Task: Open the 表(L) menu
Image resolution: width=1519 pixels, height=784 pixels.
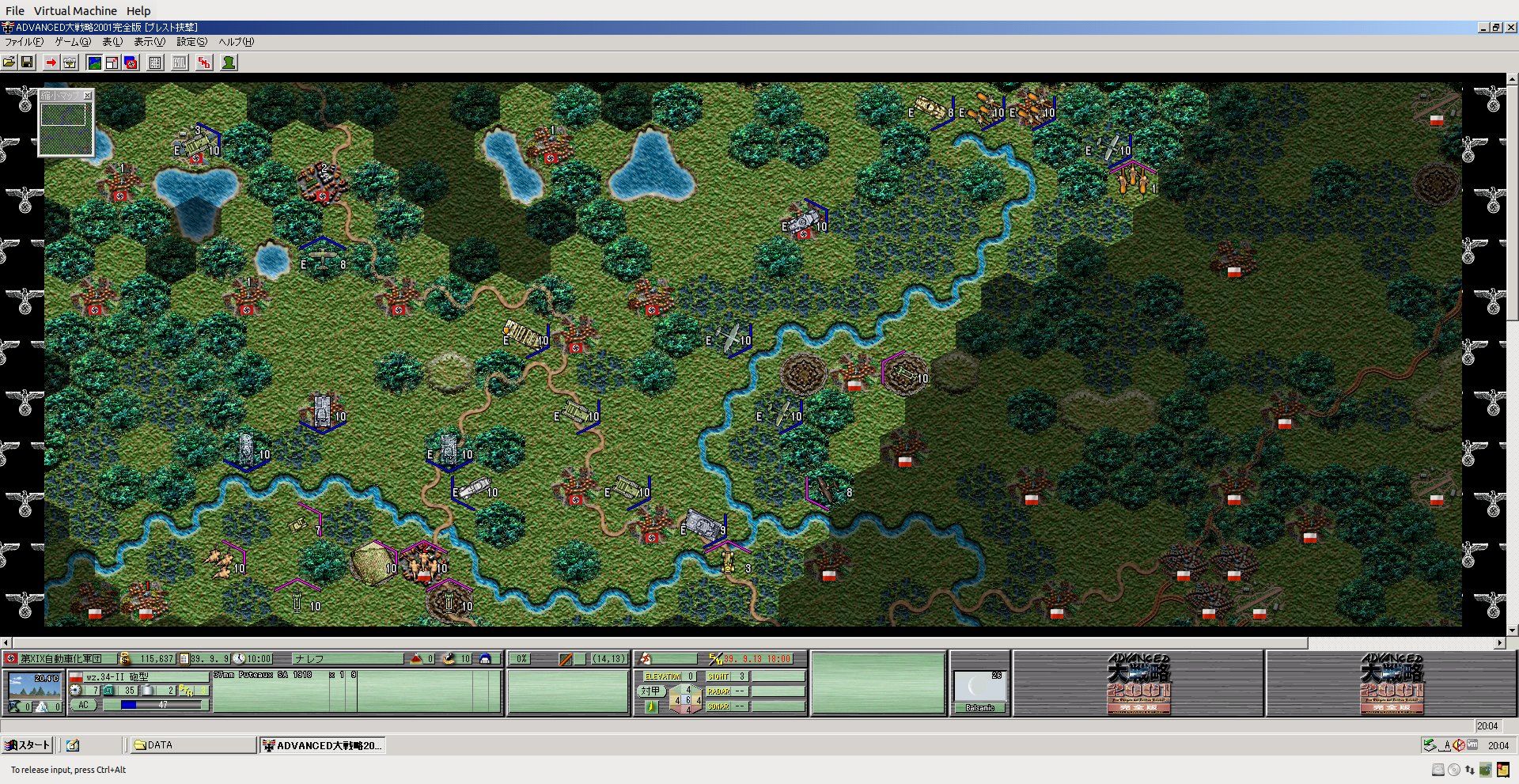Action: pyautogui.click(x=113, y=42)
